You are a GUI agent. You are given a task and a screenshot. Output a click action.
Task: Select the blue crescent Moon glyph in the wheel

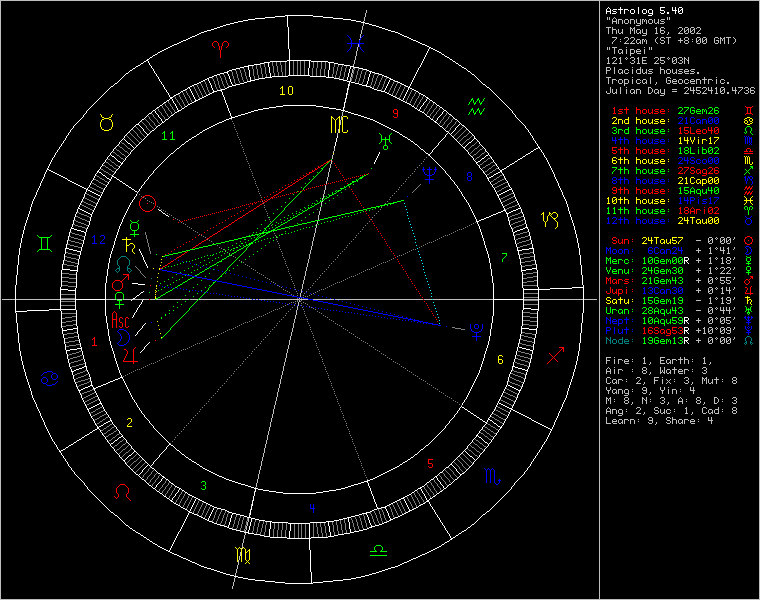click(124, 336)
